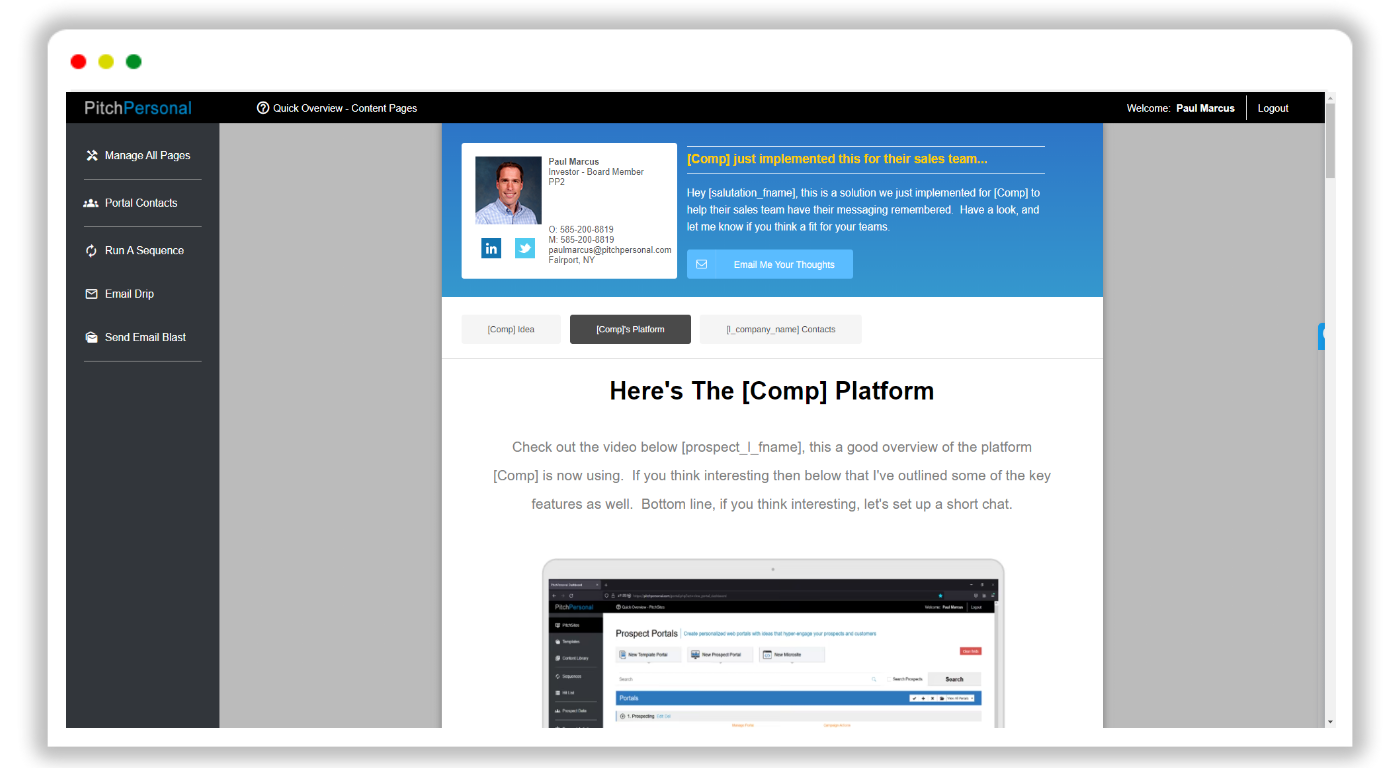Click the PitchPersonal logo
Screen dimensions: 1383x768
click(138, 108)
